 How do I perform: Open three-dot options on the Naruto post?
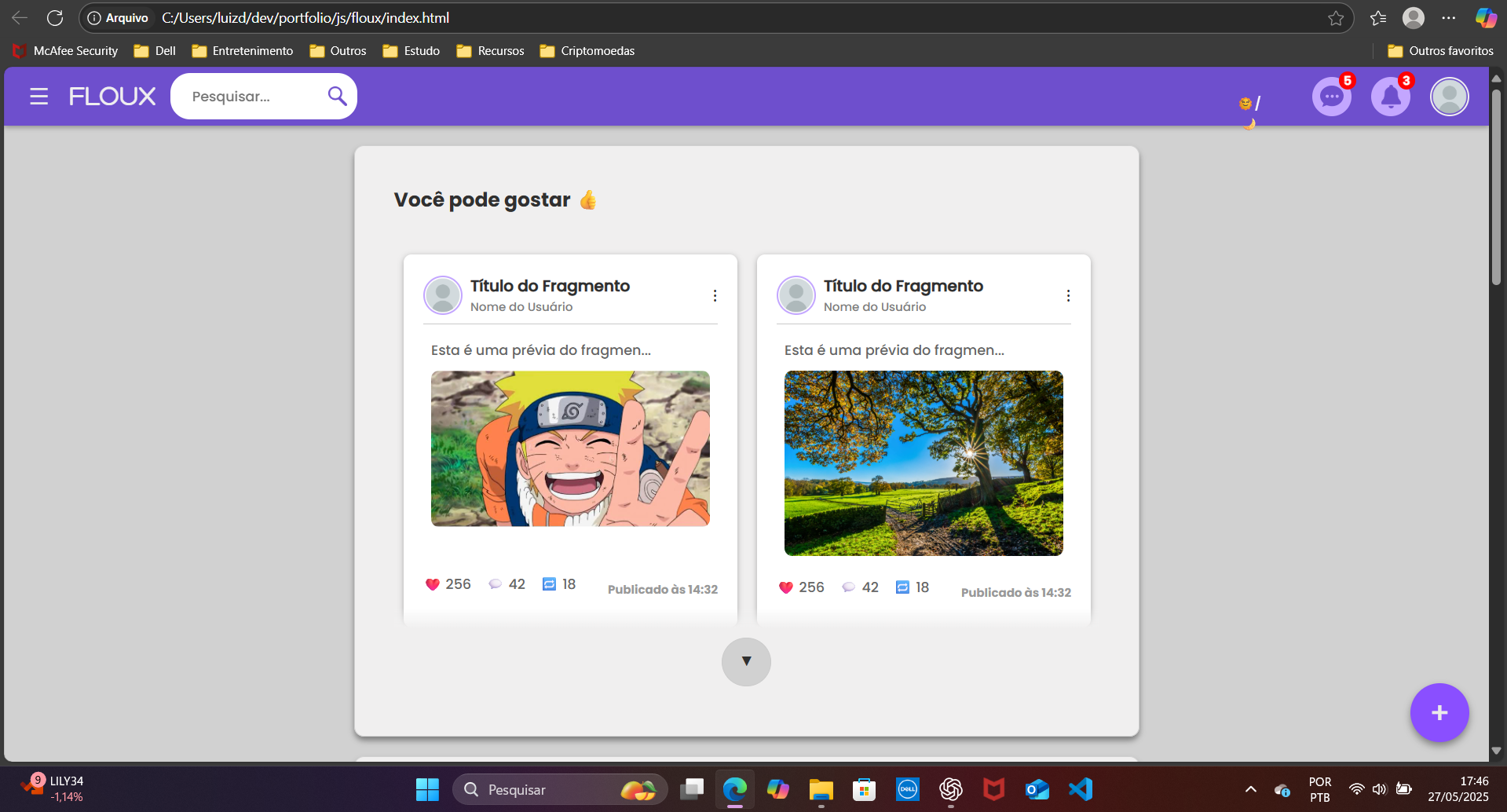715,296
